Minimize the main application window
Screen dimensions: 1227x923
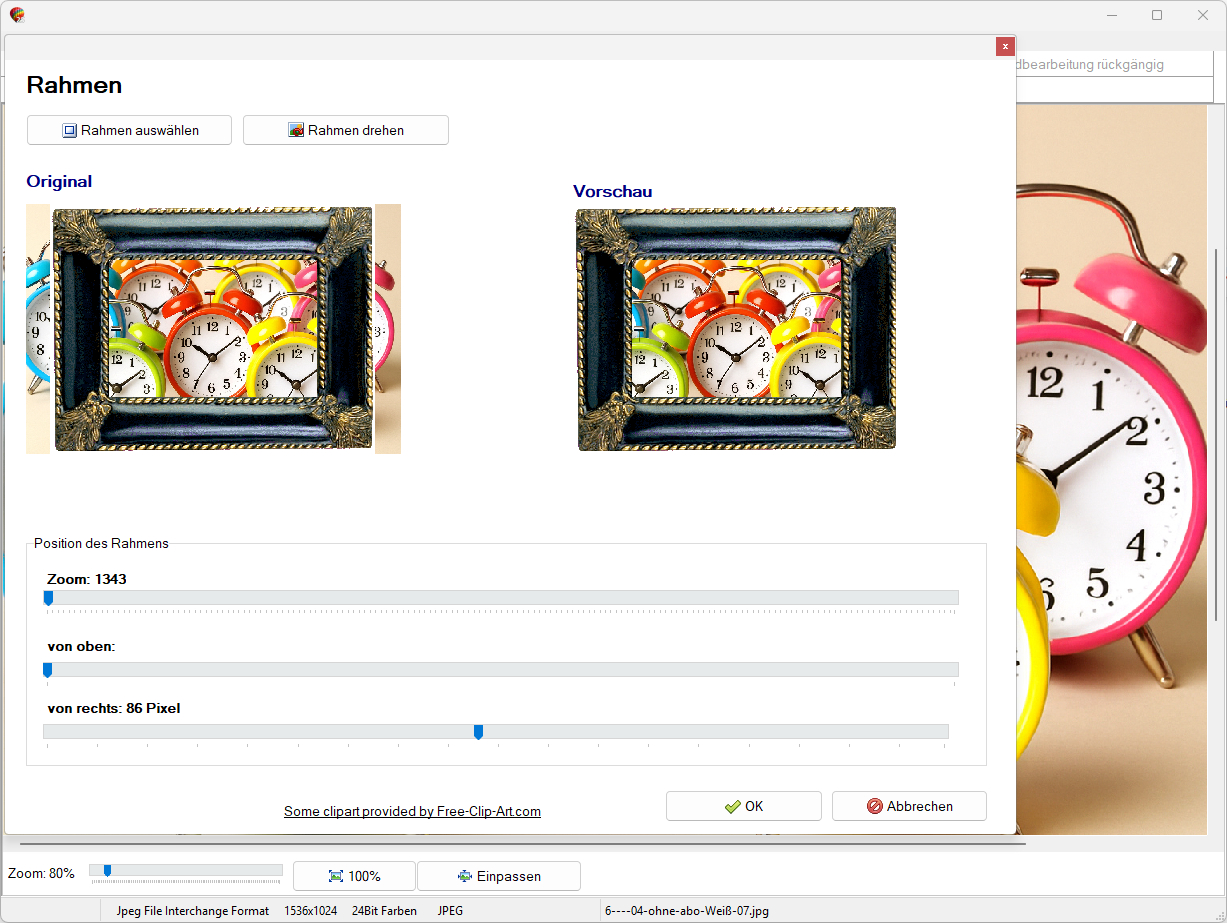click(1111, 15)
